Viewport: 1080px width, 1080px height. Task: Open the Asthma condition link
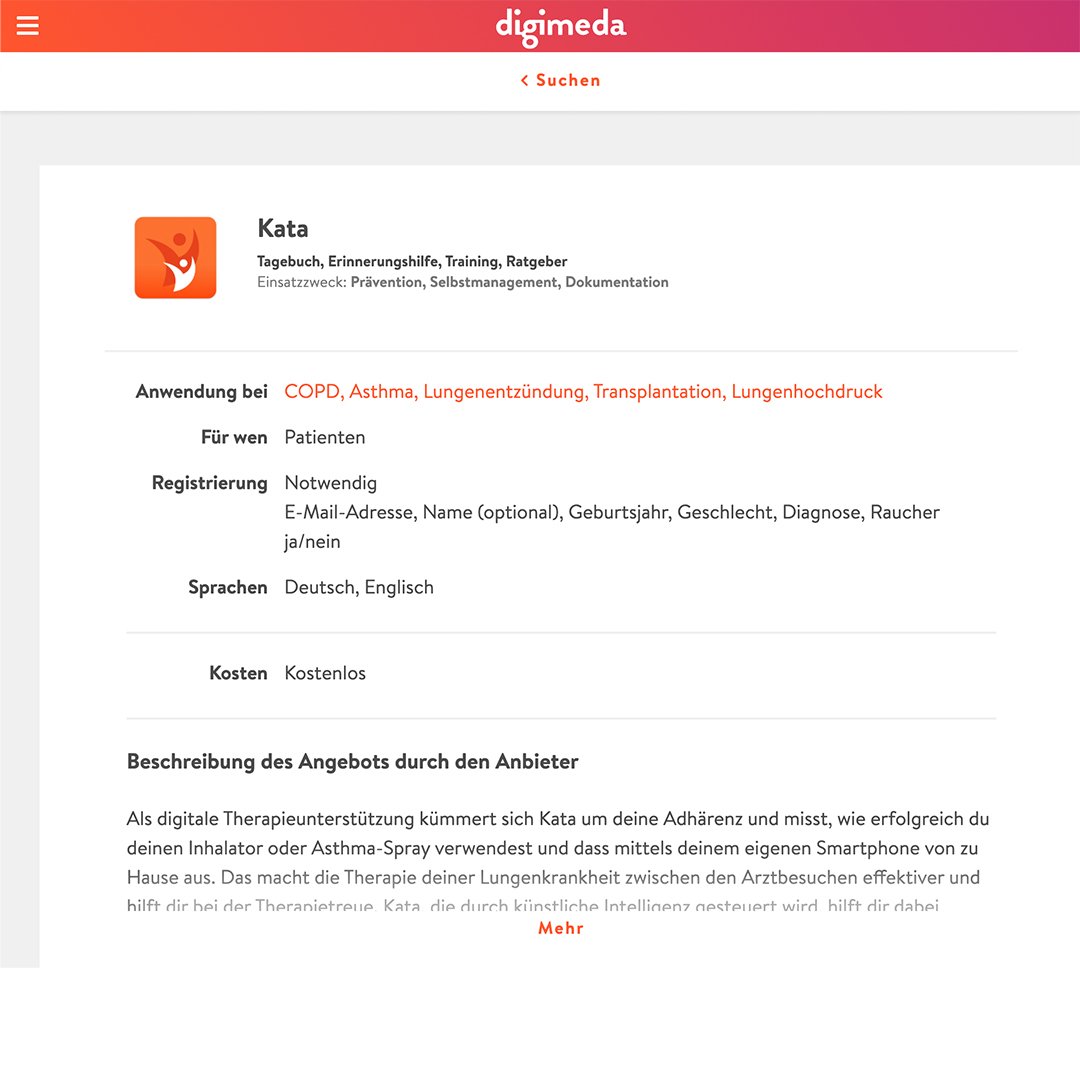[x=384, y=391]
